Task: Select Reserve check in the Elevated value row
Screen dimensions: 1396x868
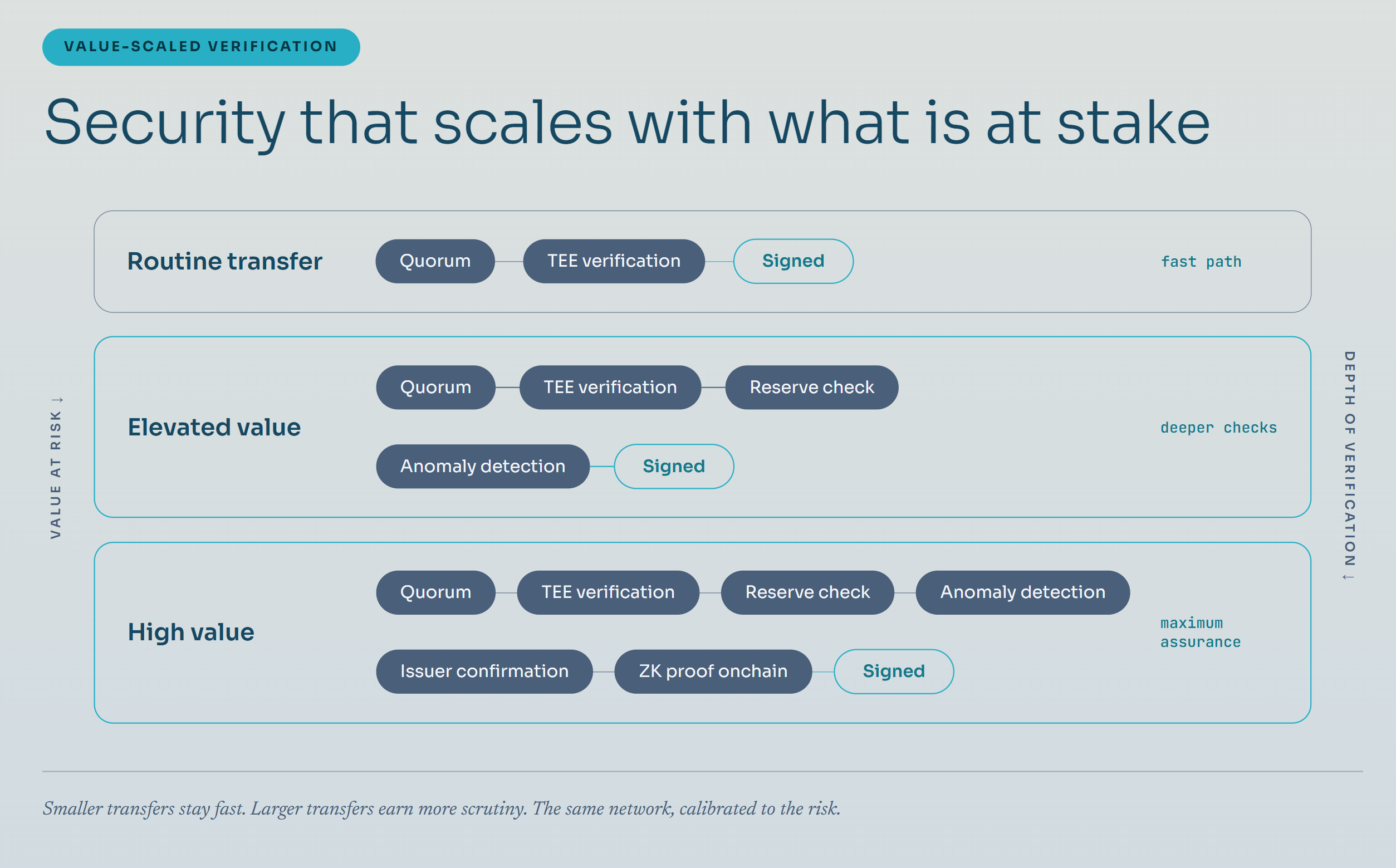Action: click(812, 388)
